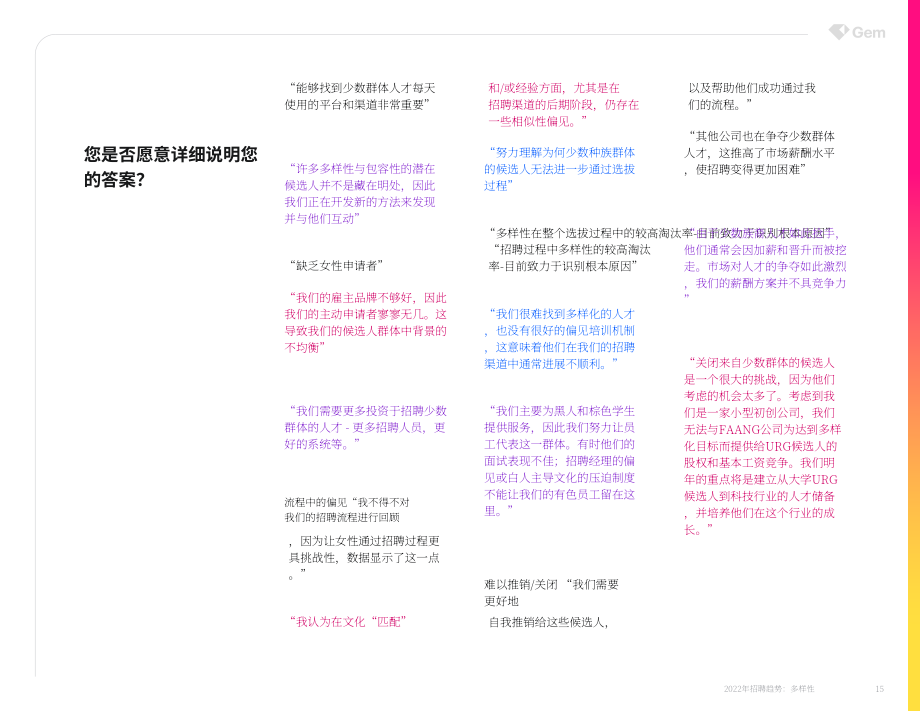Click purple quote starting “许多多样性与包容性的潜在候选人
The width and height of the screenshot is (920, 711).
(x=360, y=194)
